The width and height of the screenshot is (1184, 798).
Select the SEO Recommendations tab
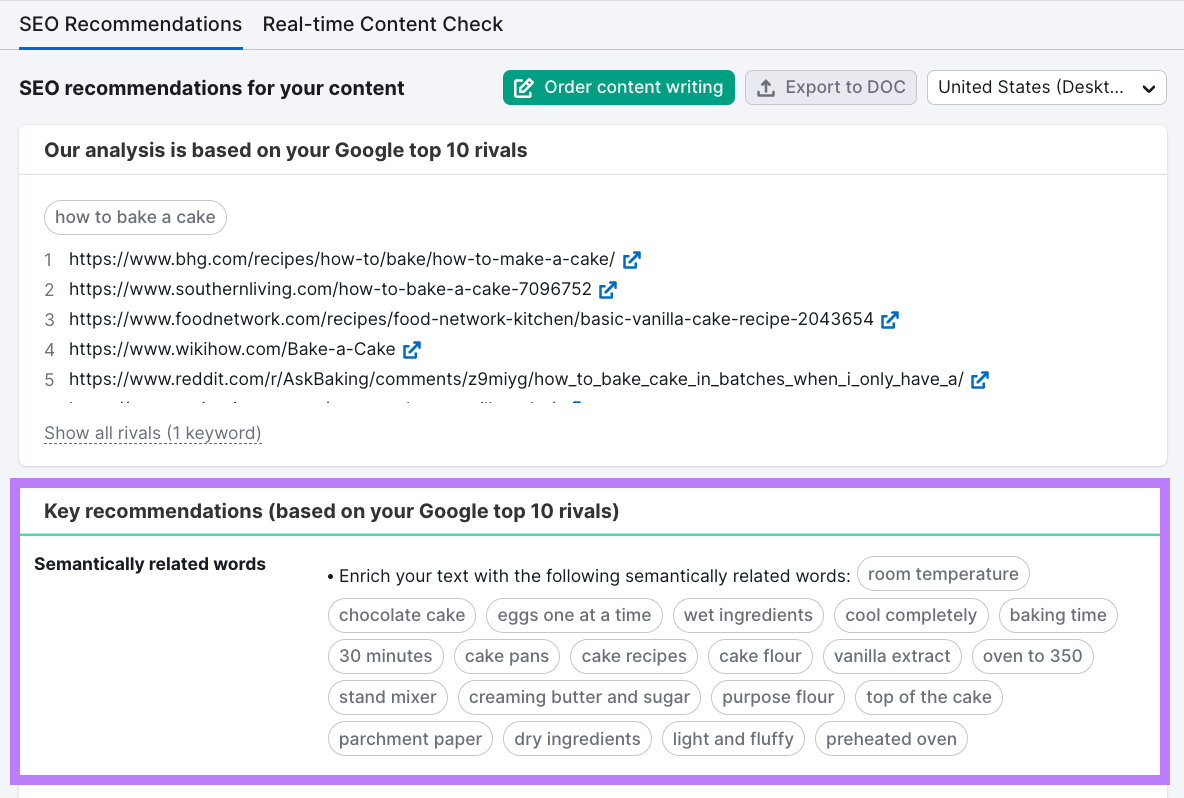tap(130, 24)
